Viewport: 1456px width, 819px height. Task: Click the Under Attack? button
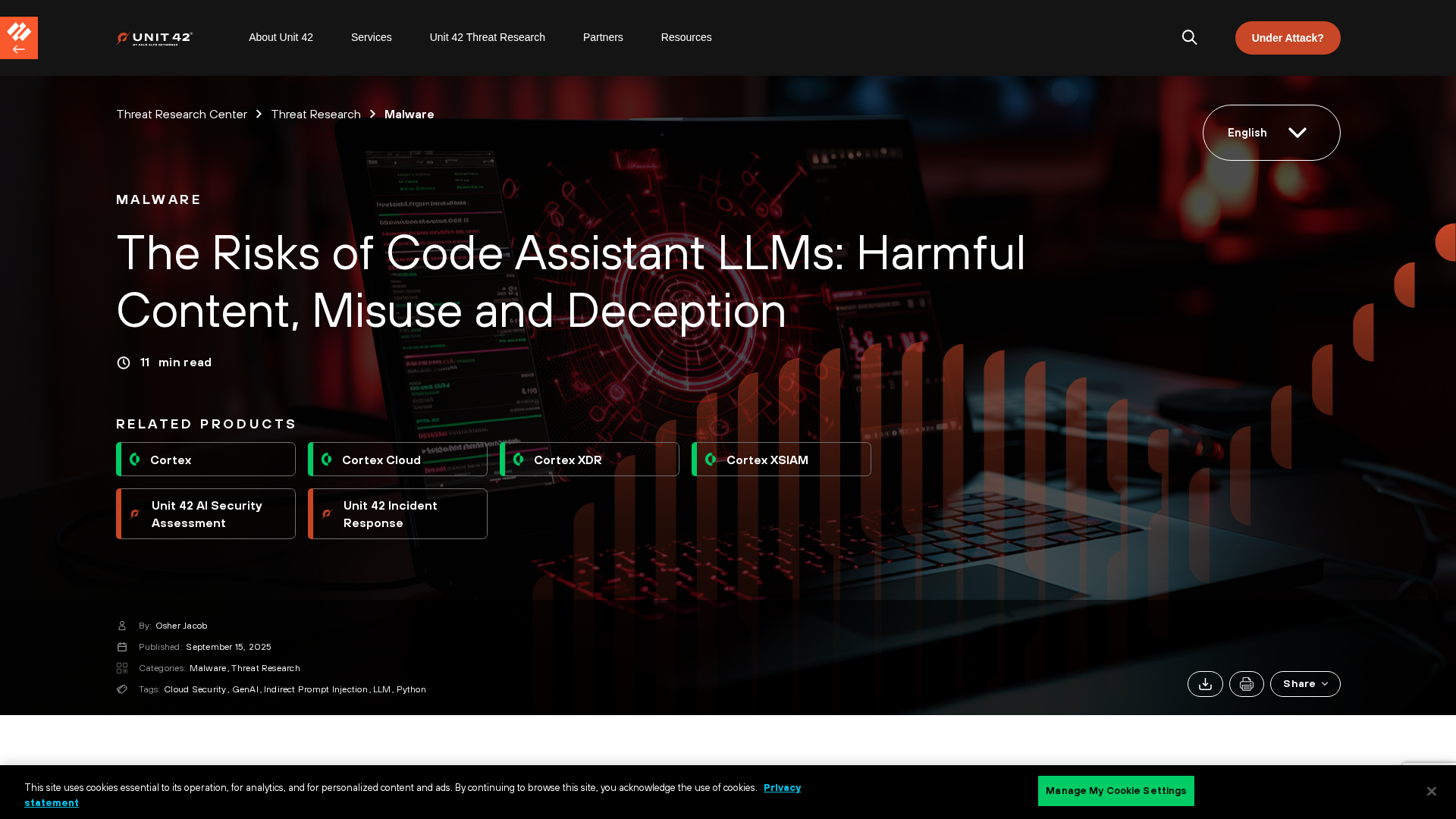click(x=1287, y=38)
